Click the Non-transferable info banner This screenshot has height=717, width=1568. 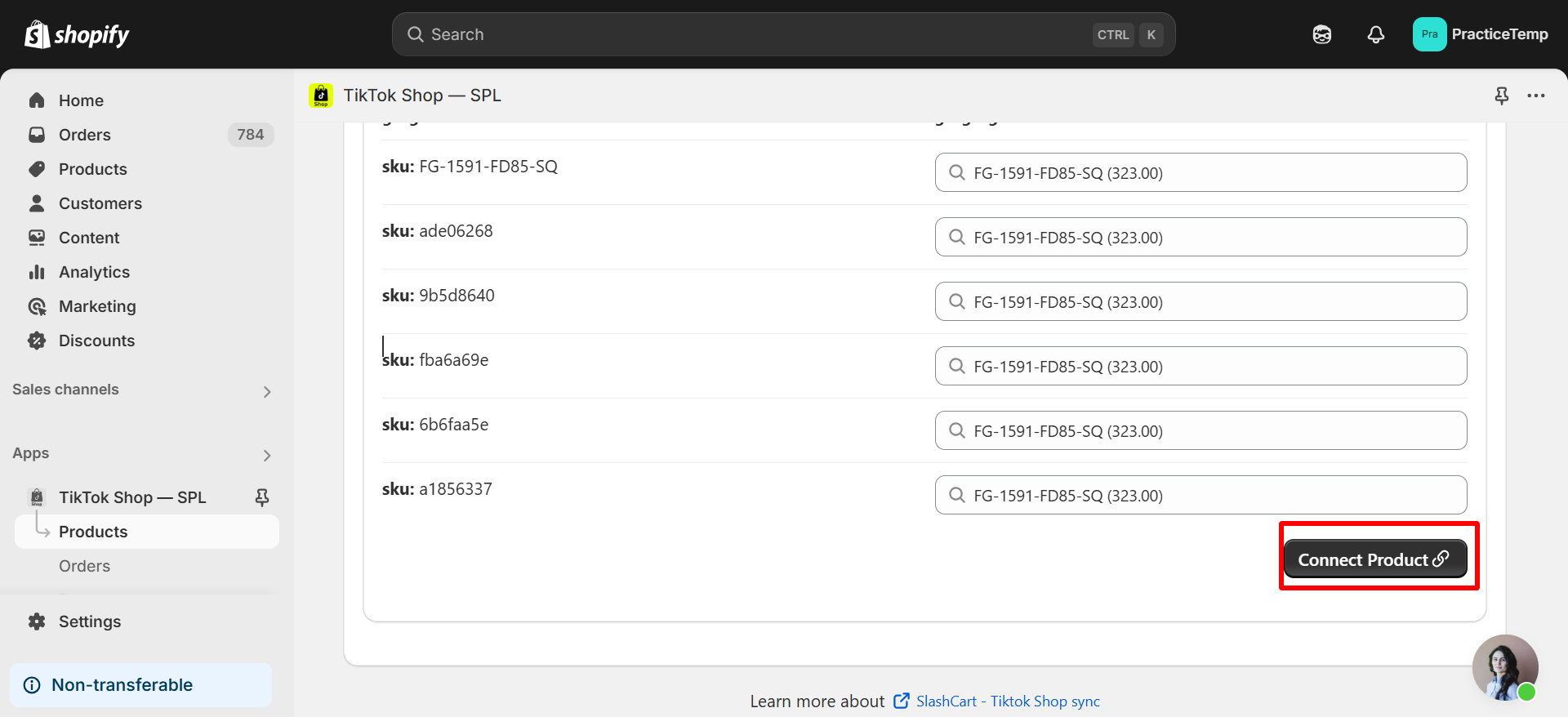point(140,685)
